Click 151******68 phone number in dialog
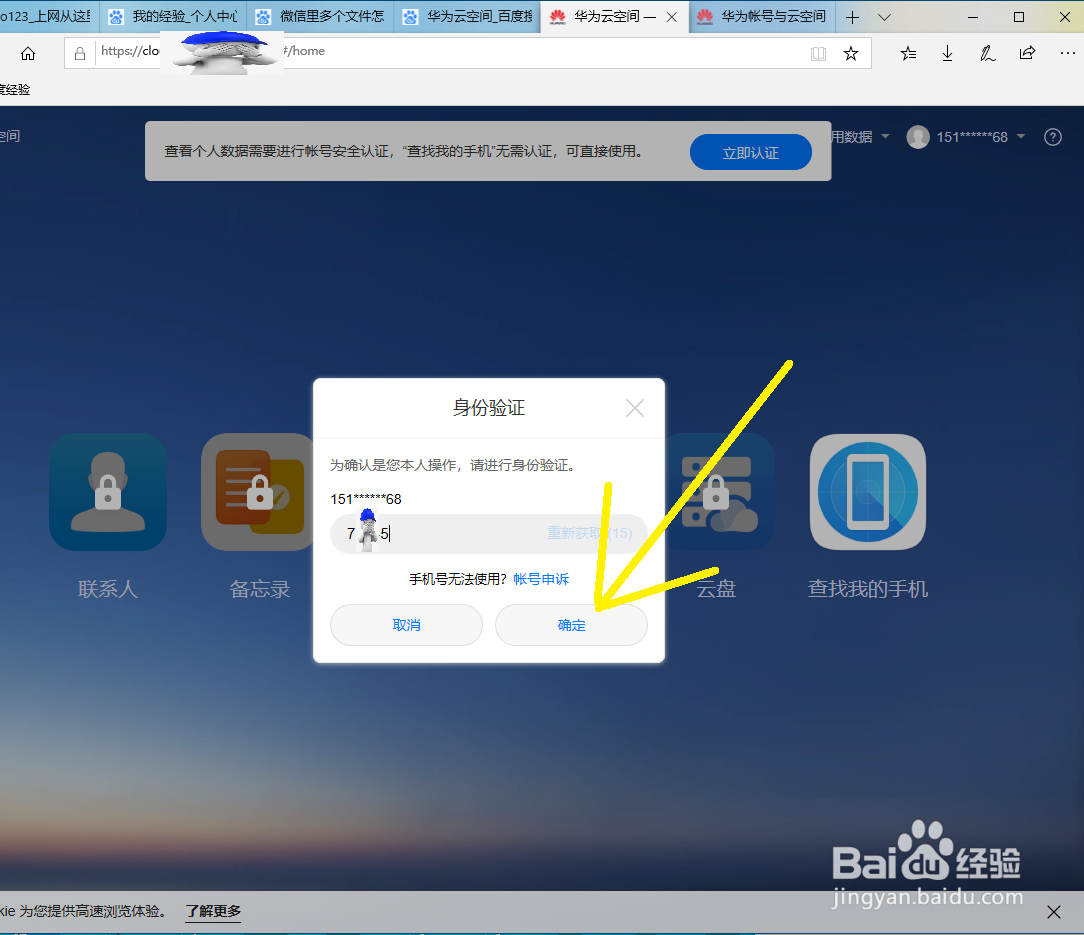The image size is (1084, 935). point(366,499)
